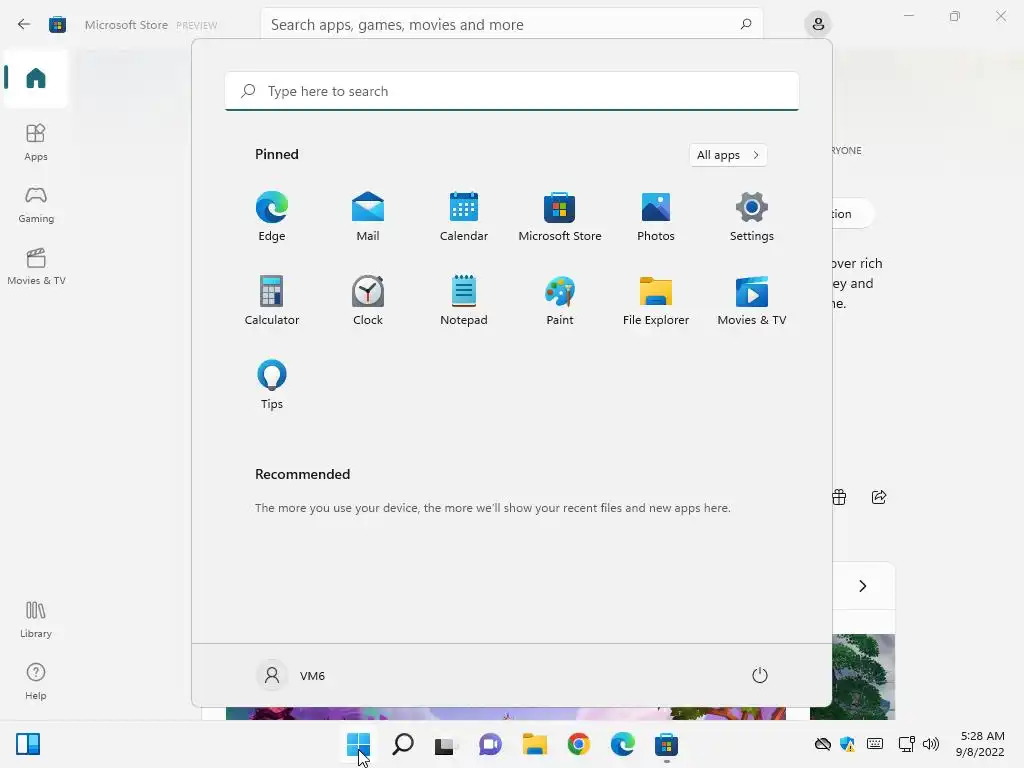
Task: Open the Store profile account icon
Action: click(818, 25)
